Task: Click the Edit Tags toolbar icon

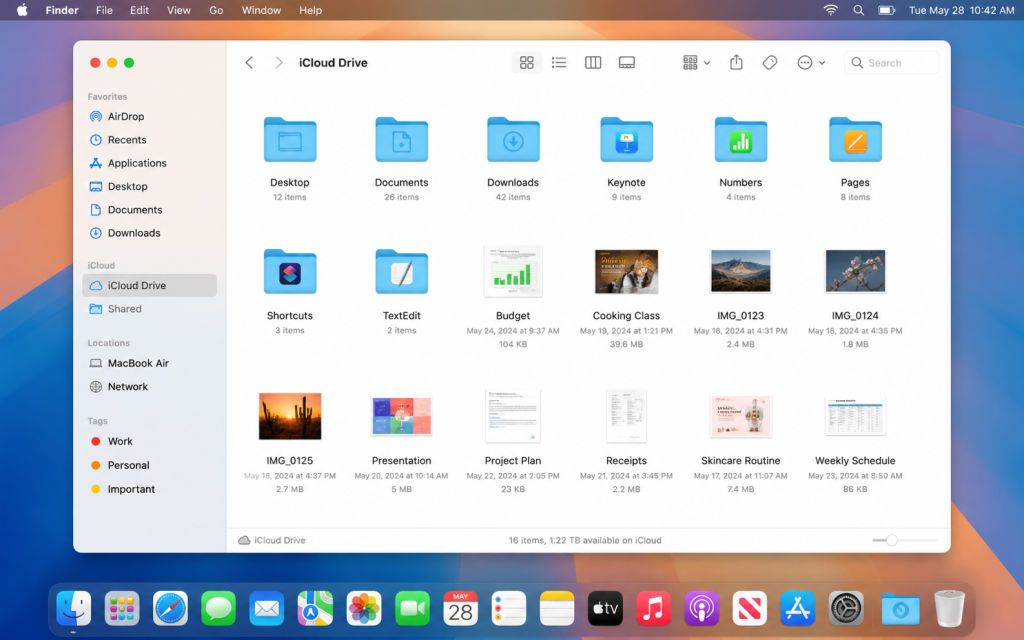Action: pos(770,63)
